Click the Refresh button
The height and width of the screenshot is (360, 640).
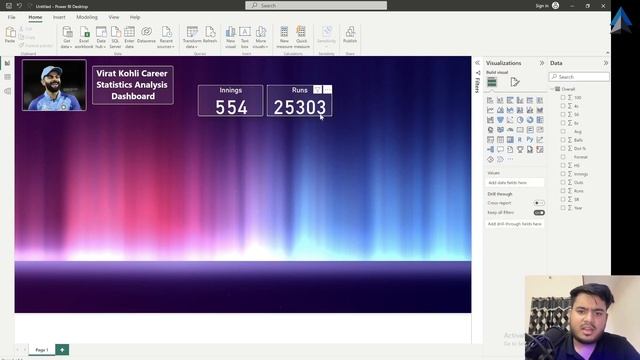(x=210, y=35)
